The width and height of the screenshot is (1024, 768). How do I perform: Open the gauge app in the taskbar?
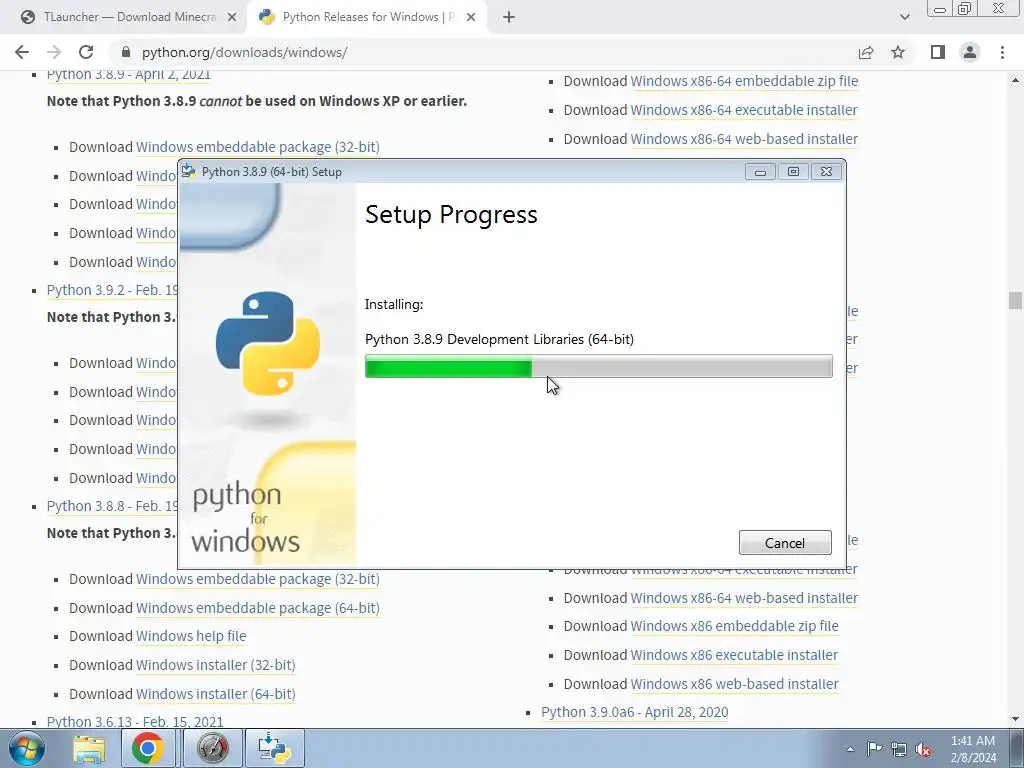click(213, 748)
